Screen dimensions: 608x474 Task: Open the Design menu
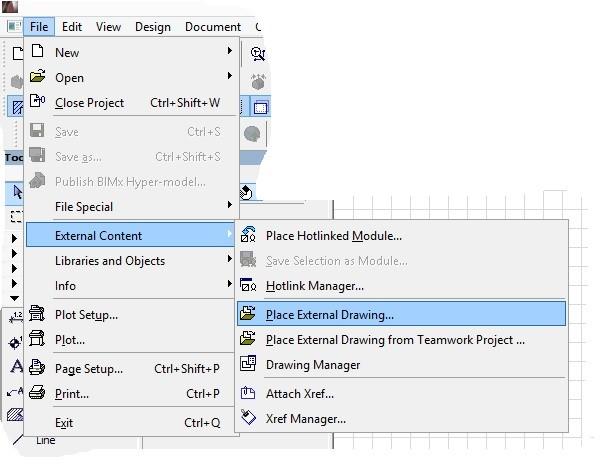[153, 27]
